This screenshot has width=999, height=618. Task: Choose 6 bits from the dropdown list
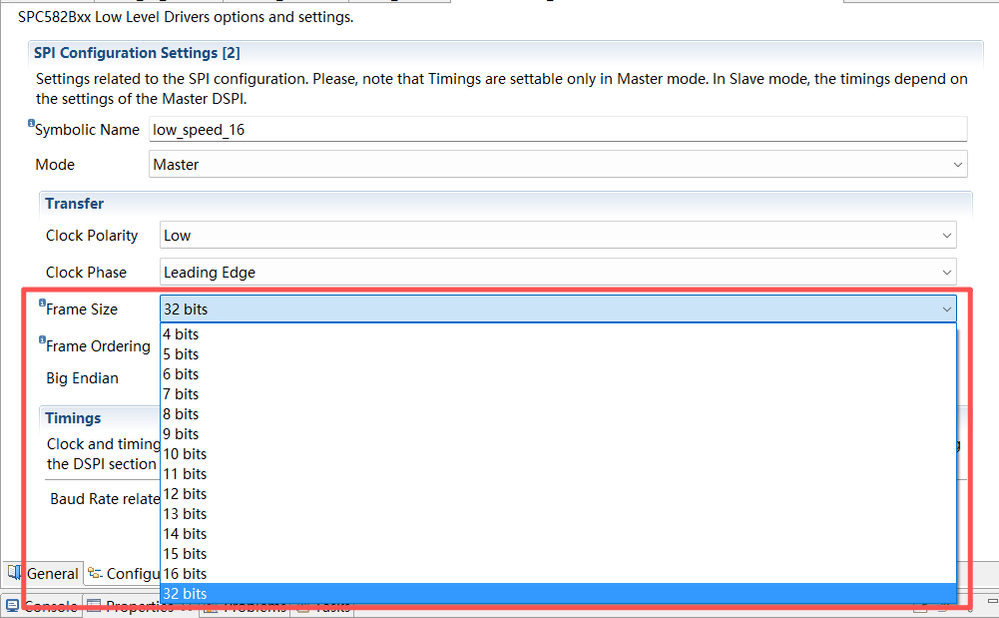558,374
